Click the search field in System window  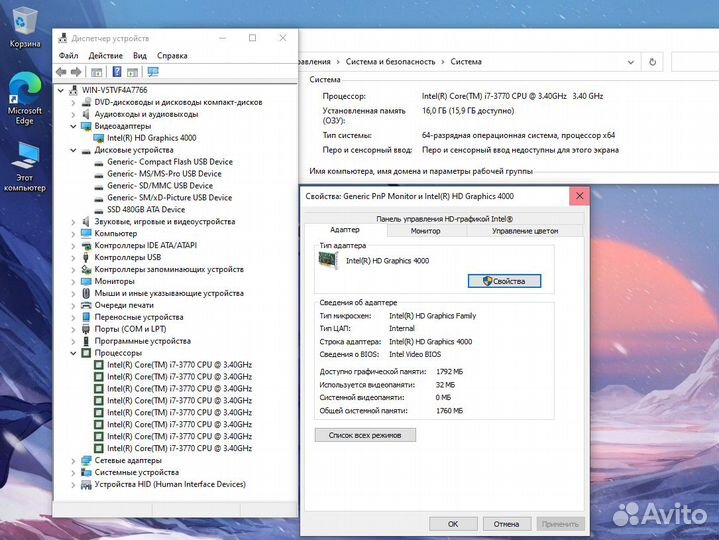pyautogui.click(x=695, y=62)
